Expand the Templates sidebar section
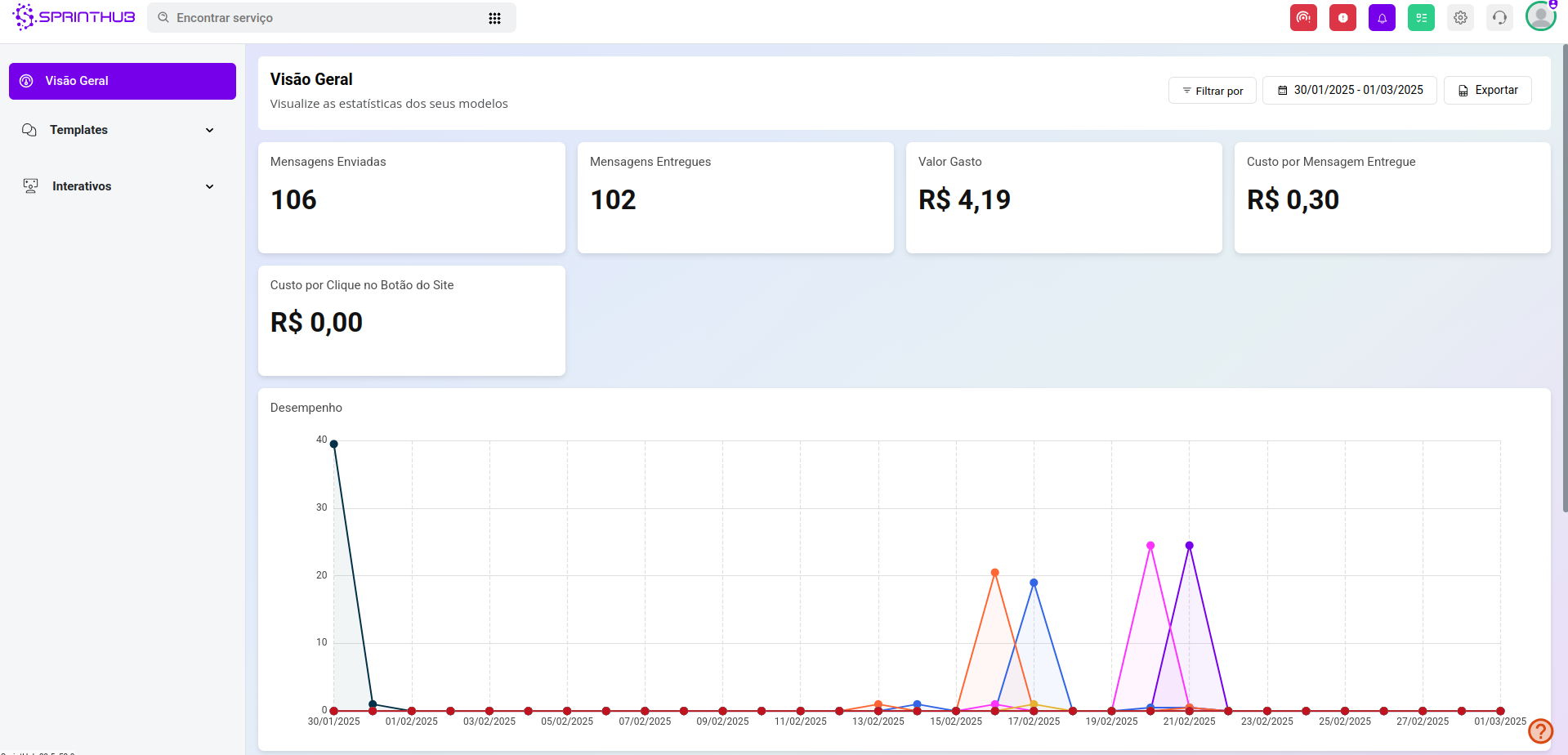Image resolution: width=1568 pixels, height=755 pixels. tap(123, 130)
